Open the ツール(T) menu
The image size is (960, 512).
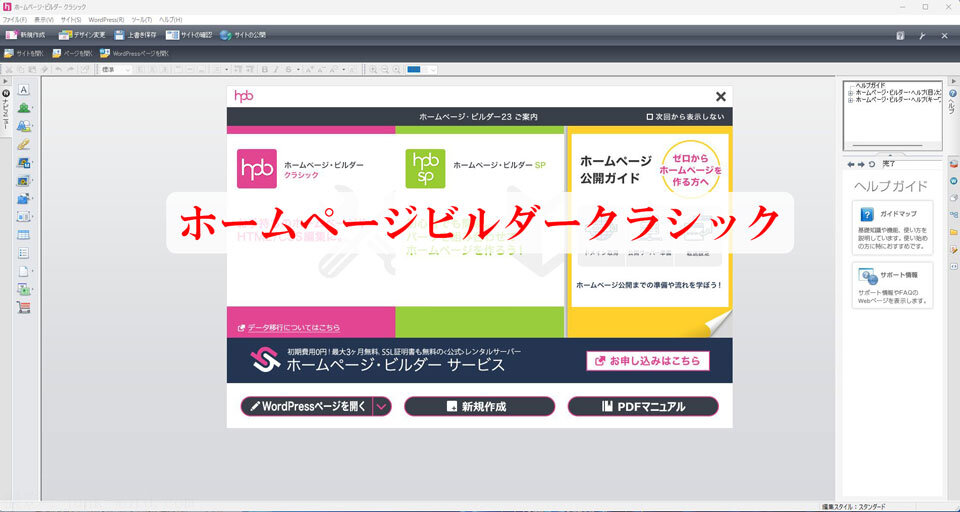(141, 20)
